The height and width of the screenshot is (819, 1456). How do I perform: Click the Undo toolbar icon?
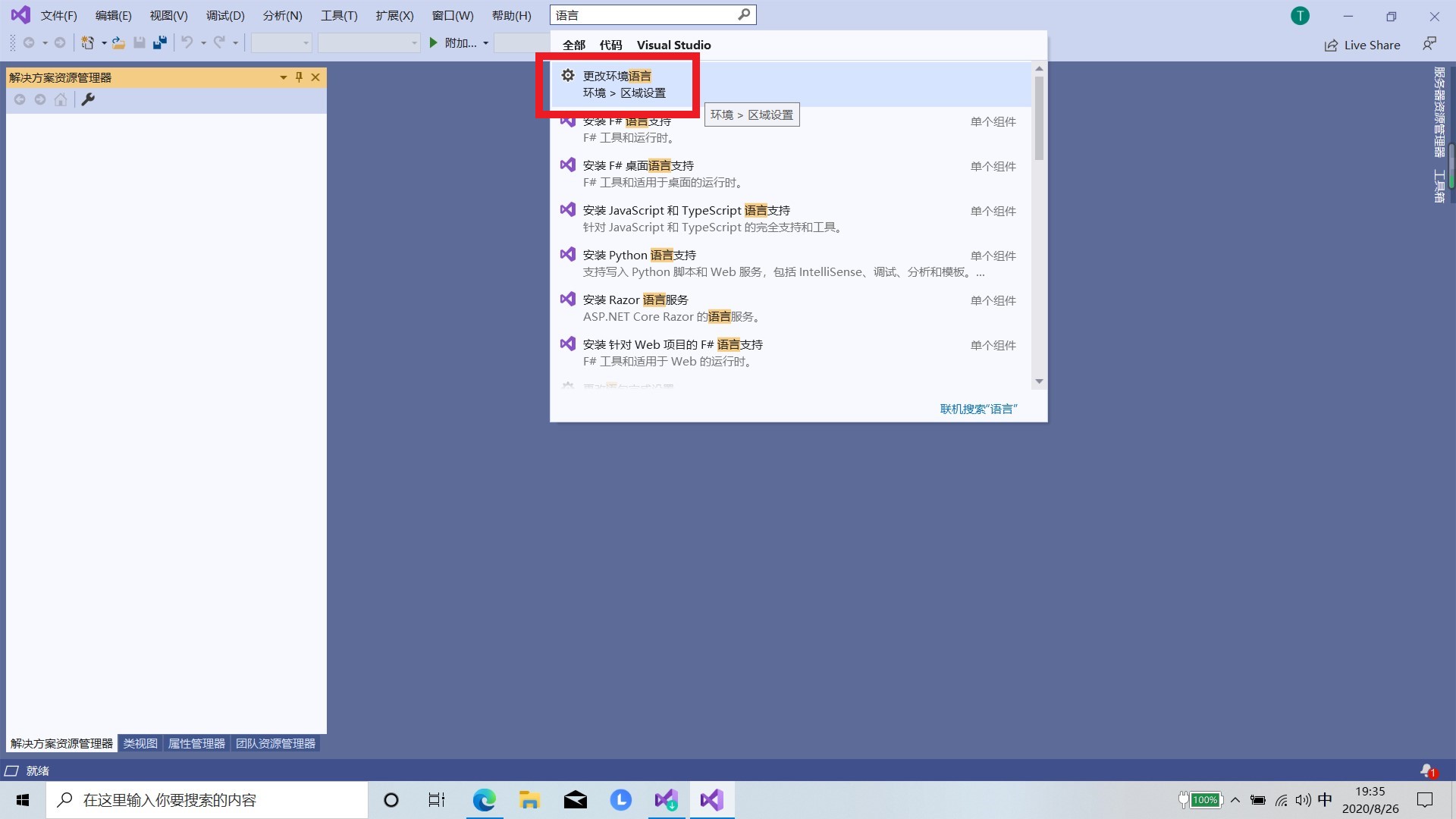tap(187, 43)
